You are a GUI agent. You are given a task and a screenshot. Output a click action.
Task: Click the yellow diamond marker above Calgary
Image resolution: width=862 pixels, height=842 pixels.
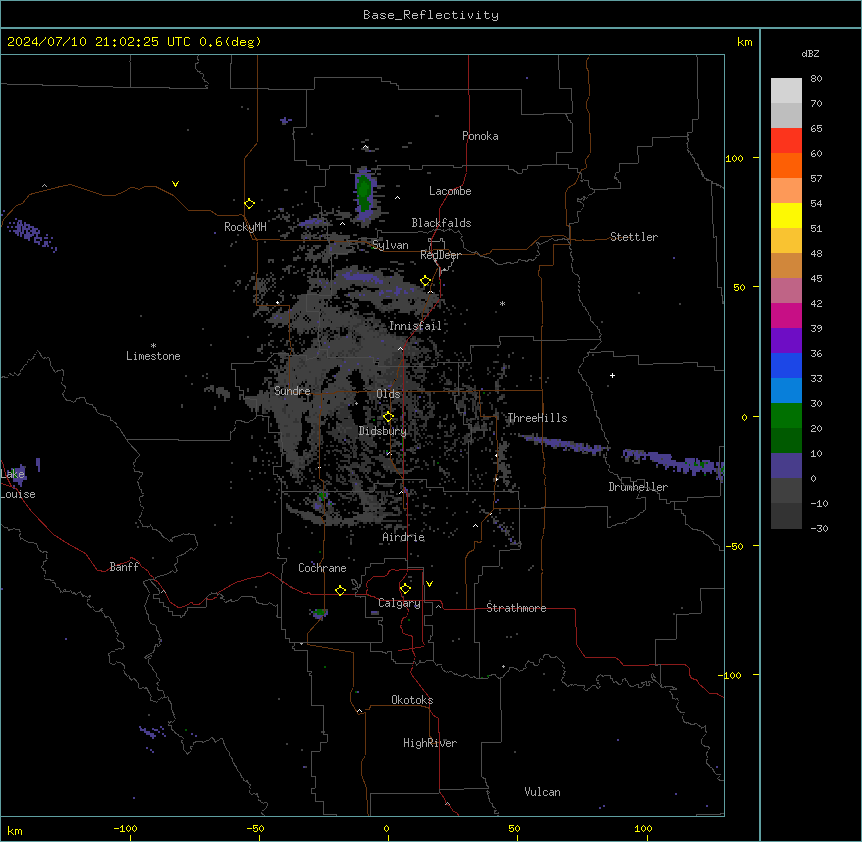[405, 589]
